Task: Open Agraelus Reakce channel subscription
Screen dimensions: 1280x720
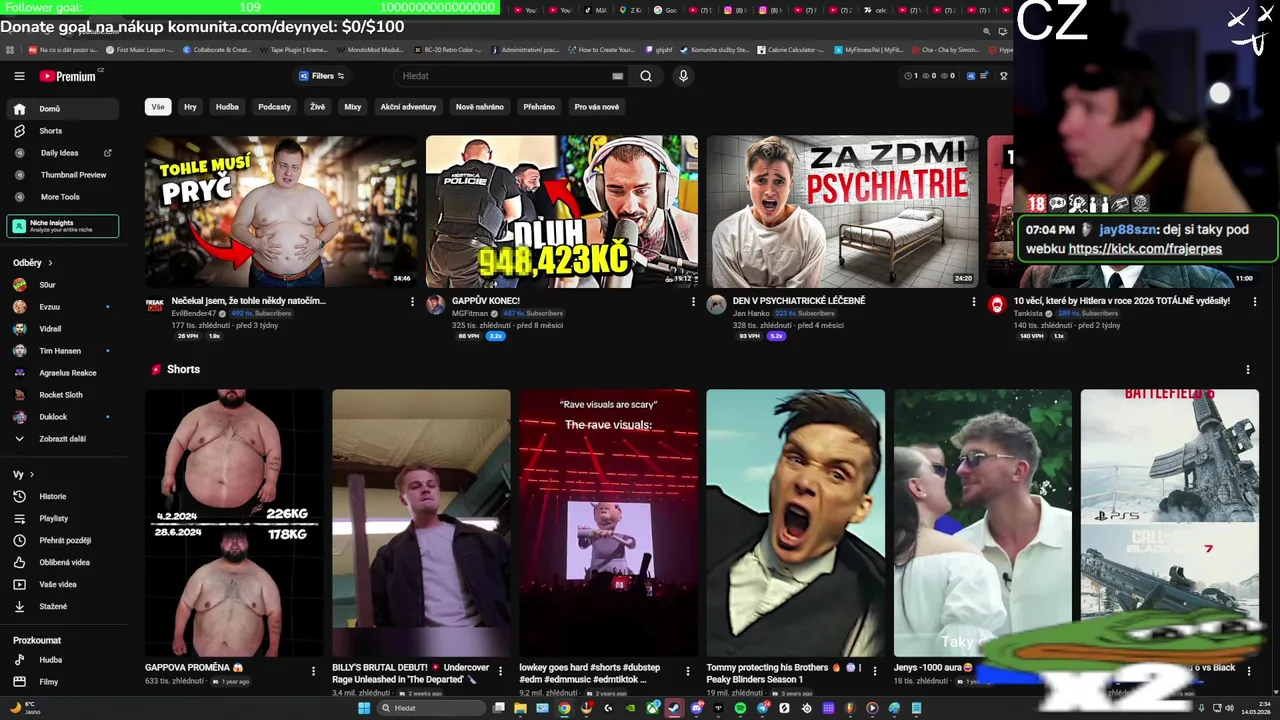Action: (62, 373)
